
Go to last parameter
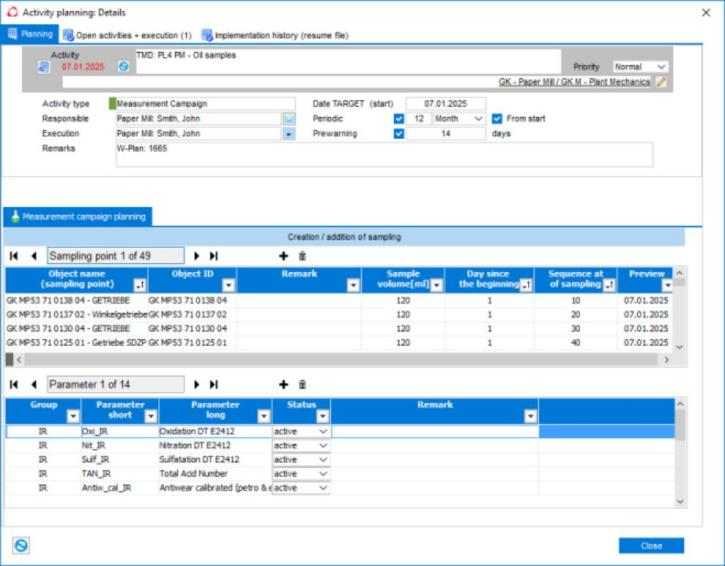[x=214, y=384]
